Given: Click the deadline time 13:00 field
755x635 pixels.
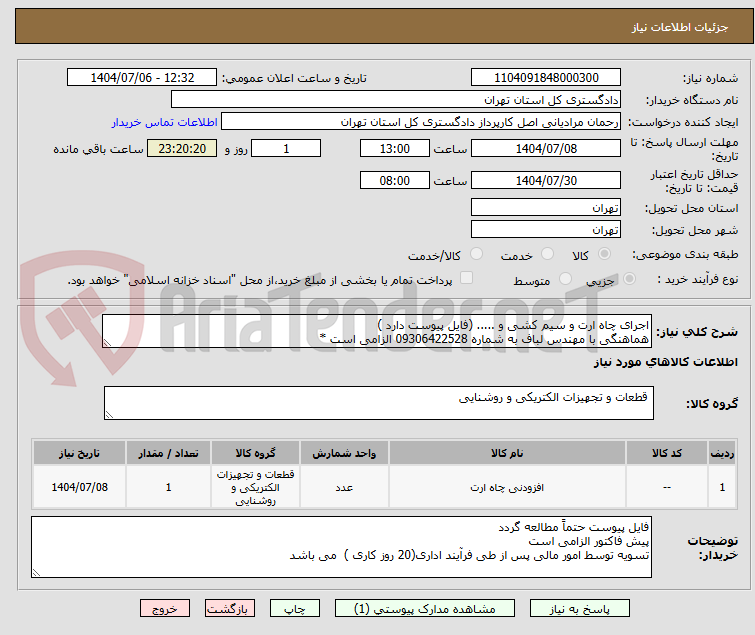Looking at the screenshot, I should coord(394,148).
